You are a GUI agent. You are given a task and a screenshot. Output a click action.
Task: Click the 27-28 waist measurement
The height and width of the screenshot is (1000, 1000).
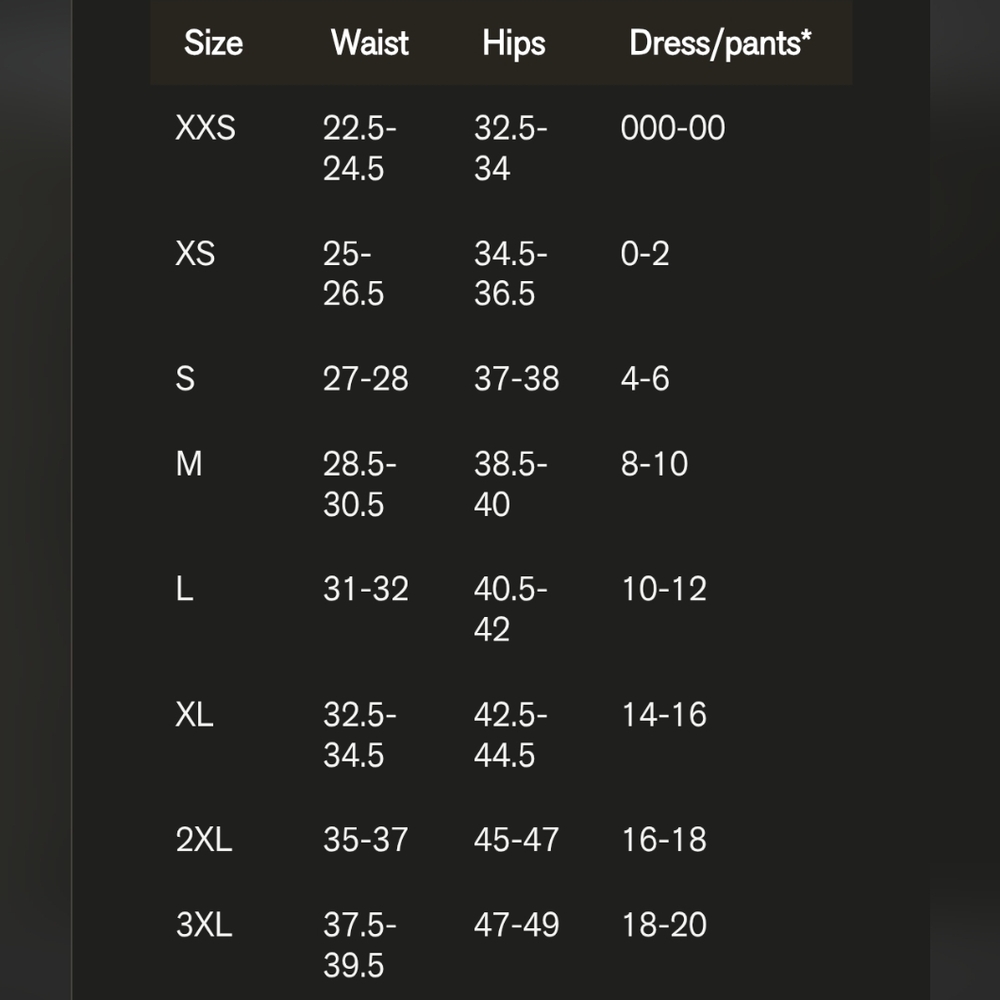(365, 379)
